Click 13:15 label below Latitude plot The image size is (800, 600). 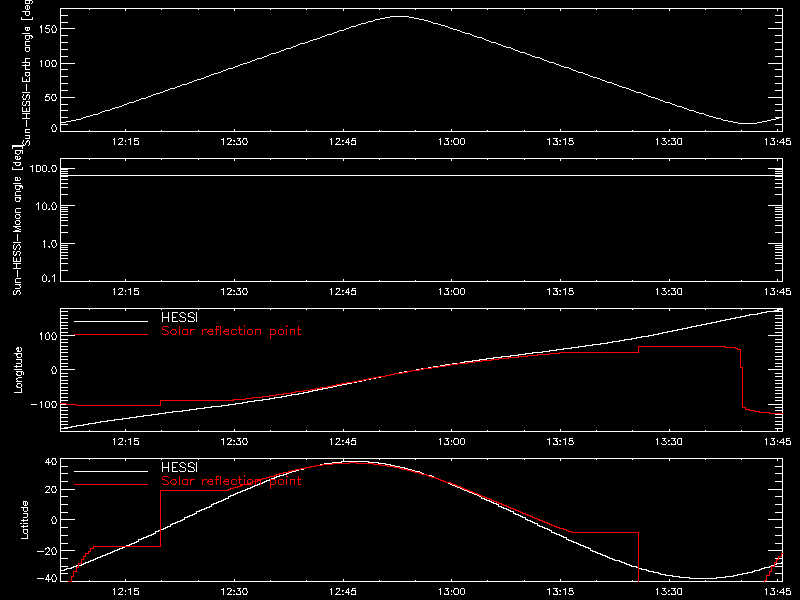pyautogui.click(x=560, y=591)
